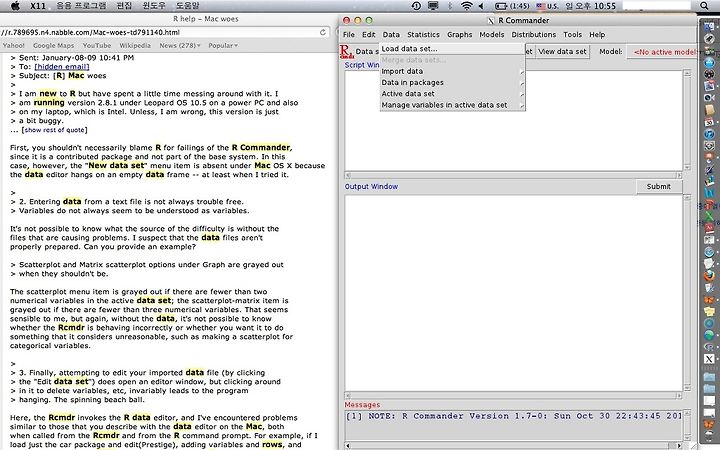720x450 pixels.
Task: Open the Distributions menu
Action: pyautogui.click(x=534, y=34)
